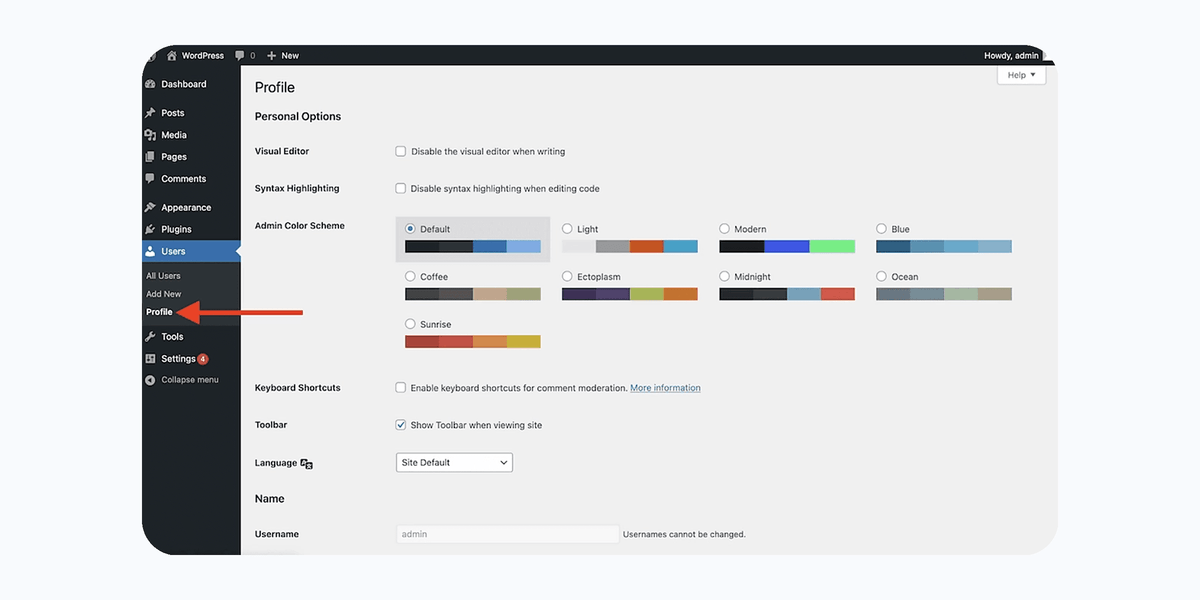Expand the Help dropdown tab
The height and width of the screenshot is (600, 1200).
pos(1021,75)
